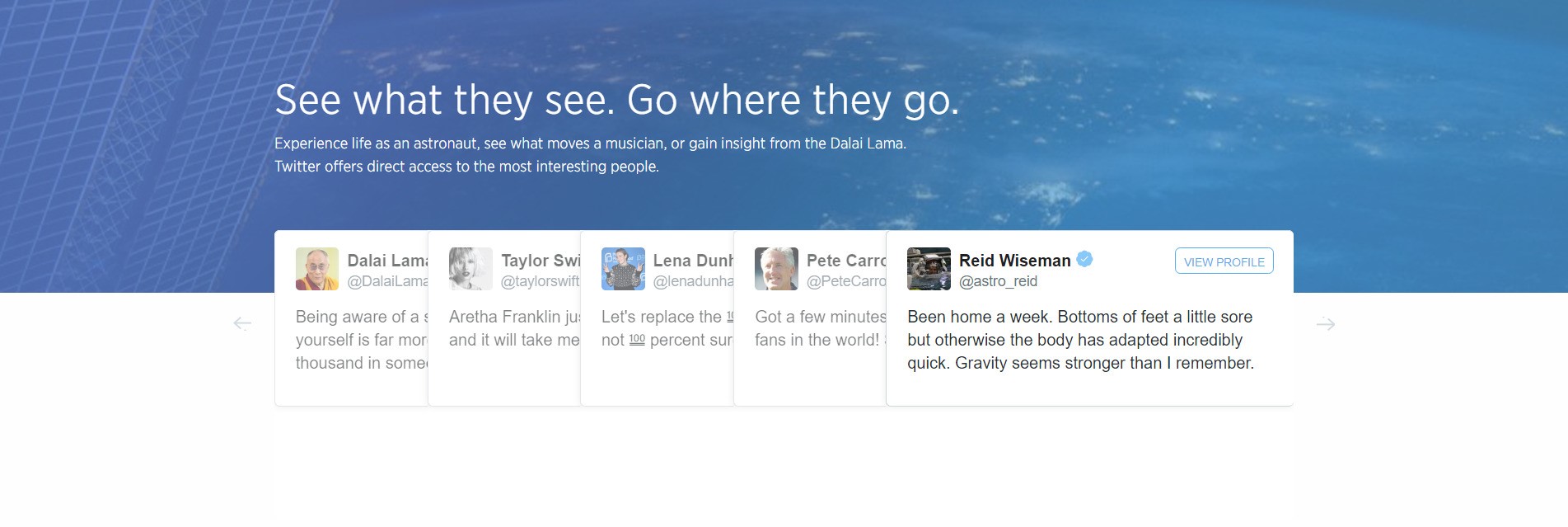Click Lena Dunham's profile picture
This screenshot has width=1568, height=527.
(x=623, y=269)
